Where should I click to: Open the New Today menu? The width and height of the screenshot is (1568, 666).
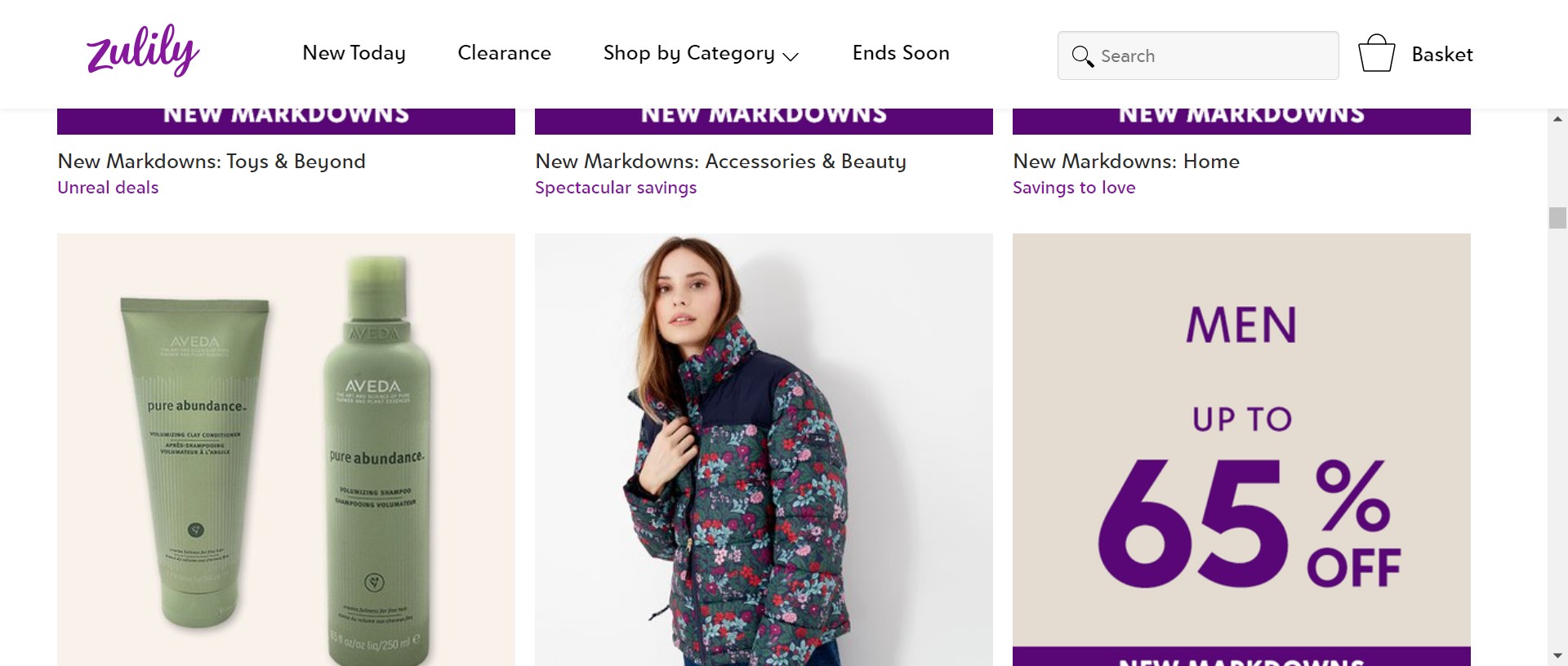(354, 53)
